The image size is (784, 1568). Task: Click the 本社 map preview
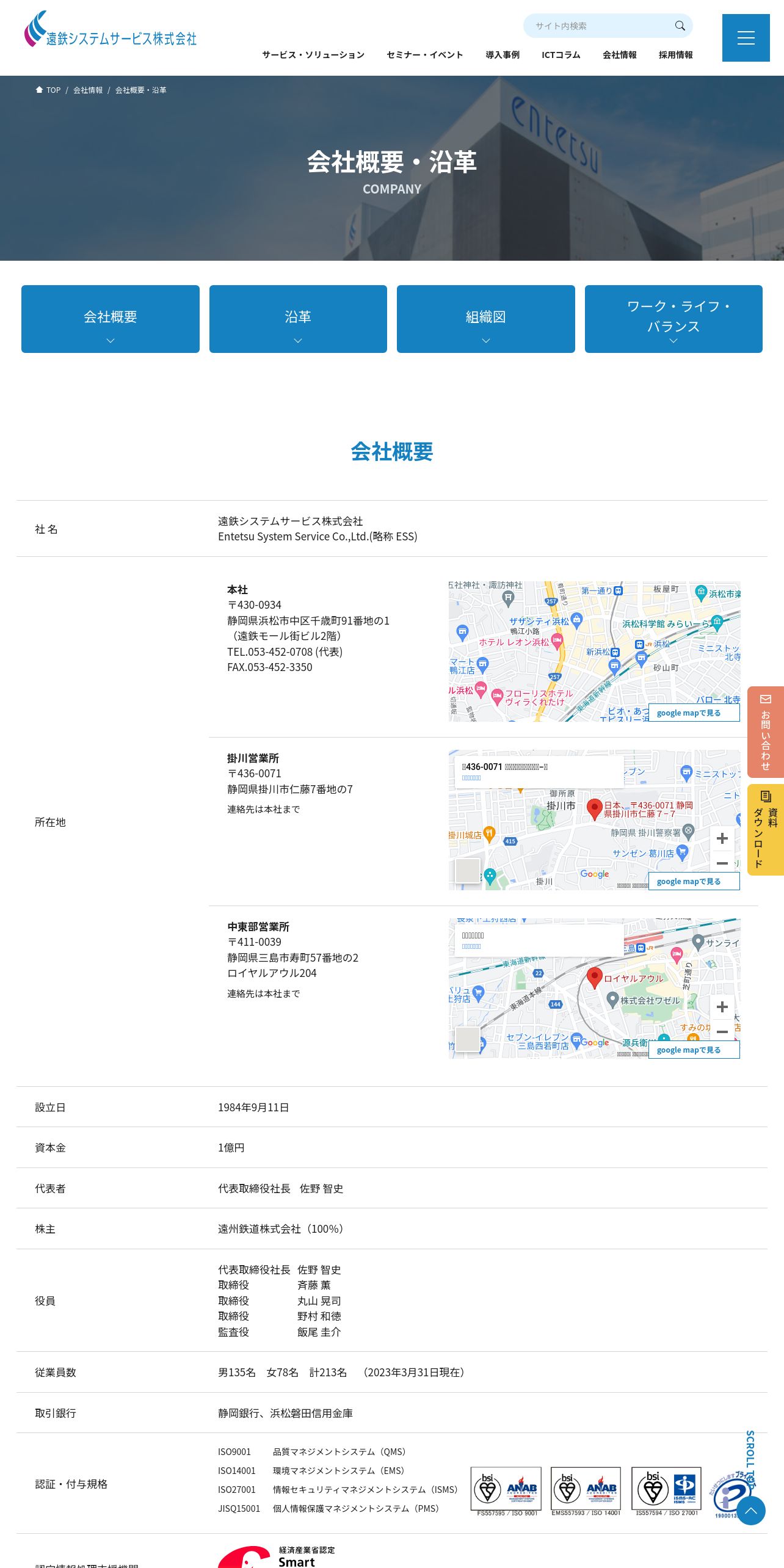coord(594,651)
